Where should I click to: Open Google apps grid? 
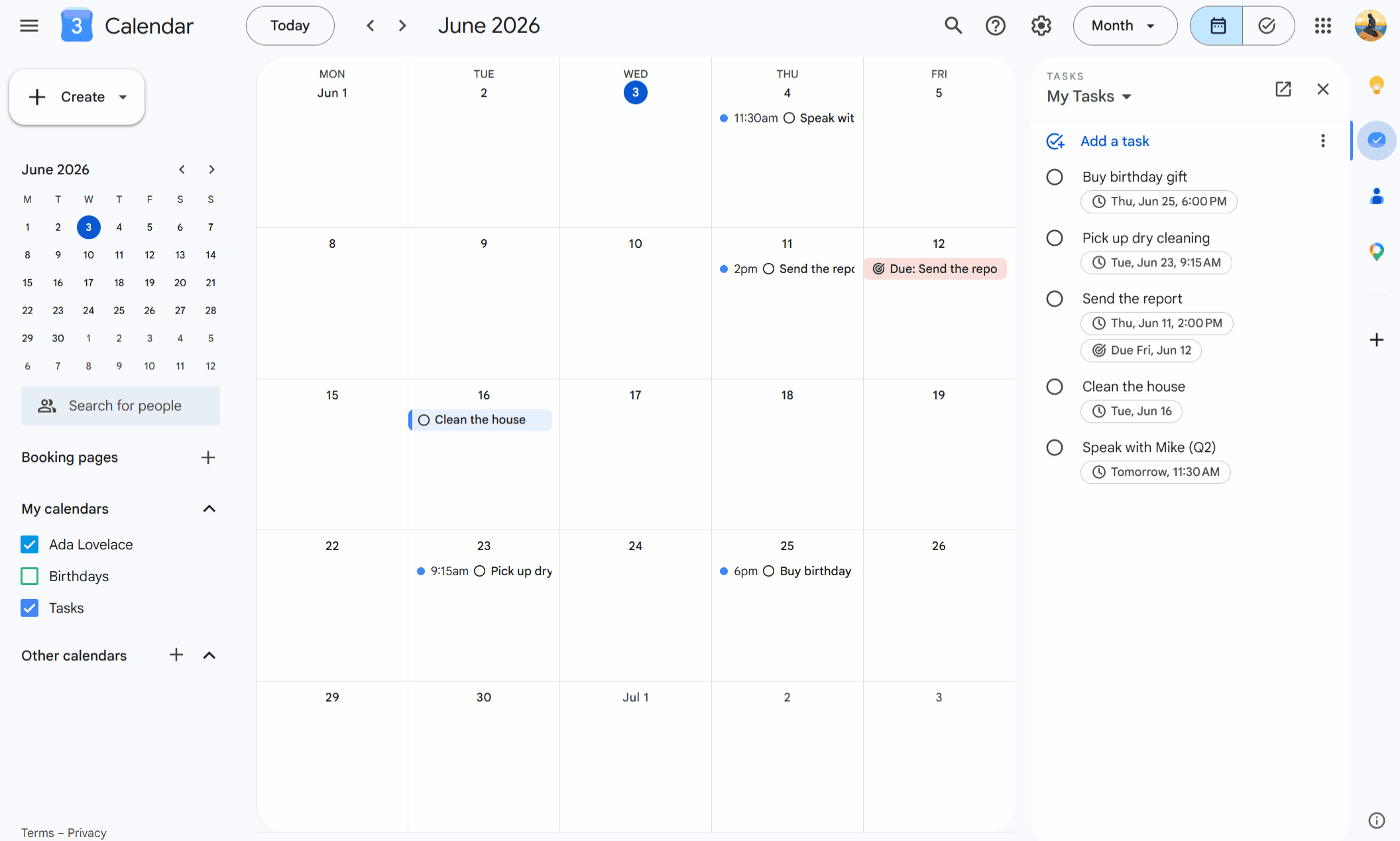tap(1323, 26)
